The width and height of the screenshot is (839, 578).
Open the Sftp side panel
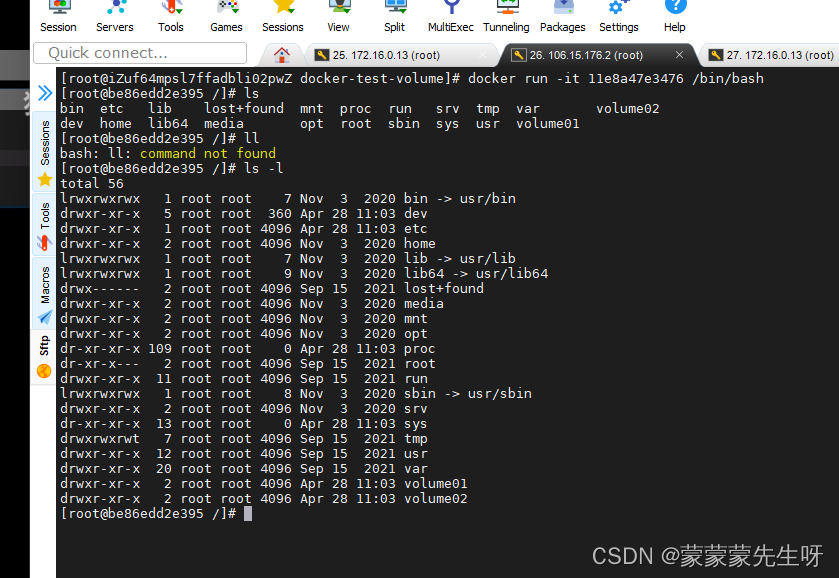(x=44, y=355)
